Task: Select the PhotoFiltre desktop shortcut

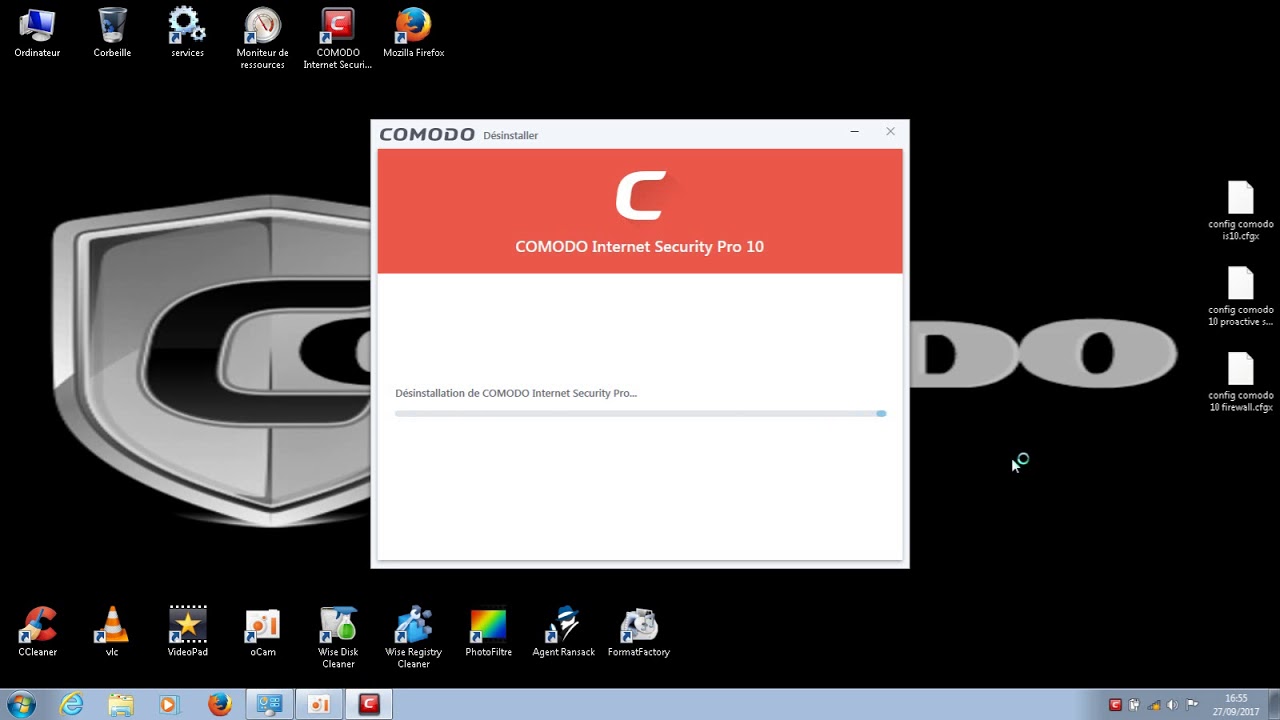Action: click(488, 632)
